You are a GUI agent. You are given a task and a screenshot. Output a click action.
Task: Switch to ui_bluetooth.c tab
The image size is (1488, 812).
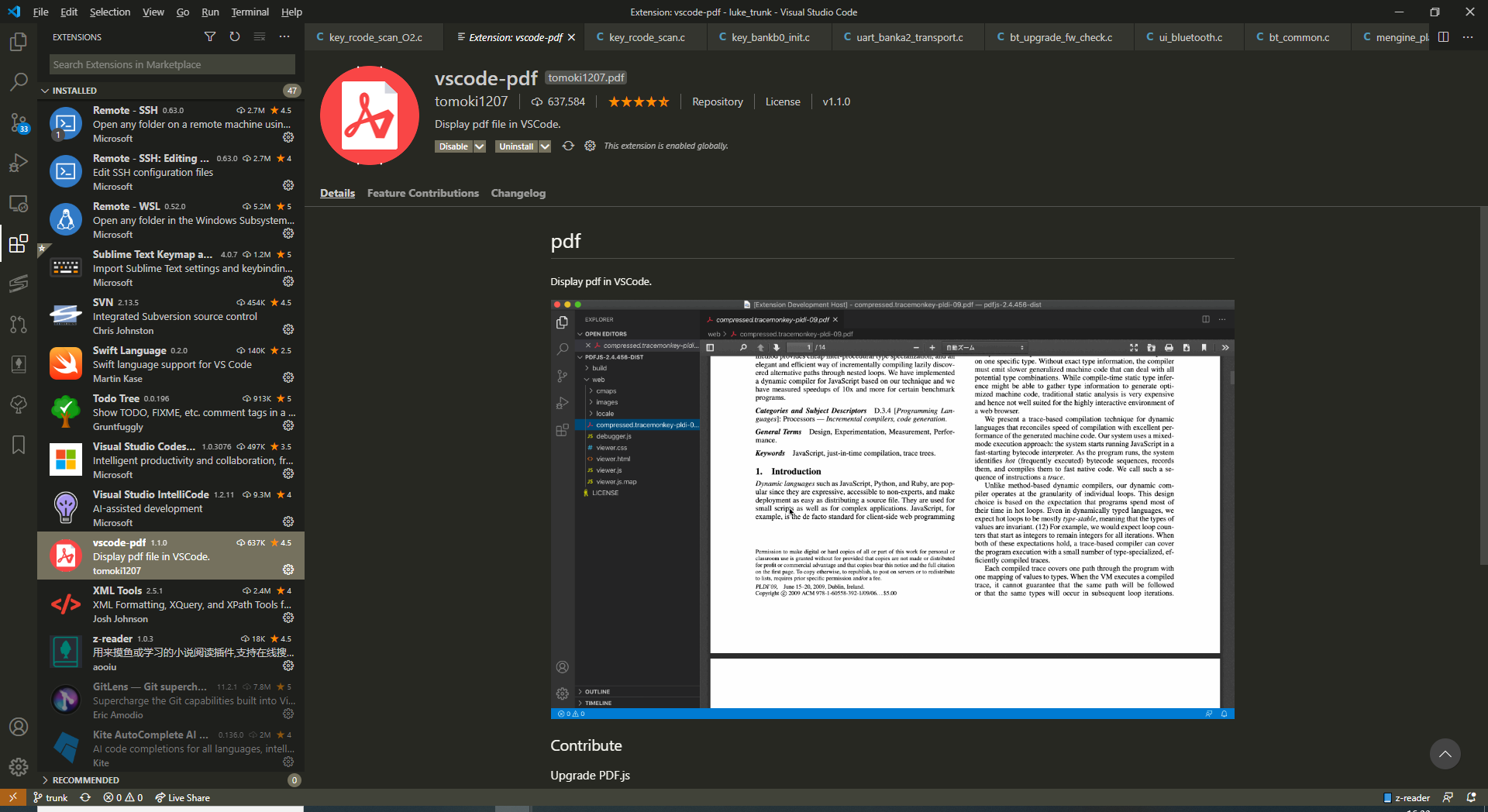(x=1190, y=37)
